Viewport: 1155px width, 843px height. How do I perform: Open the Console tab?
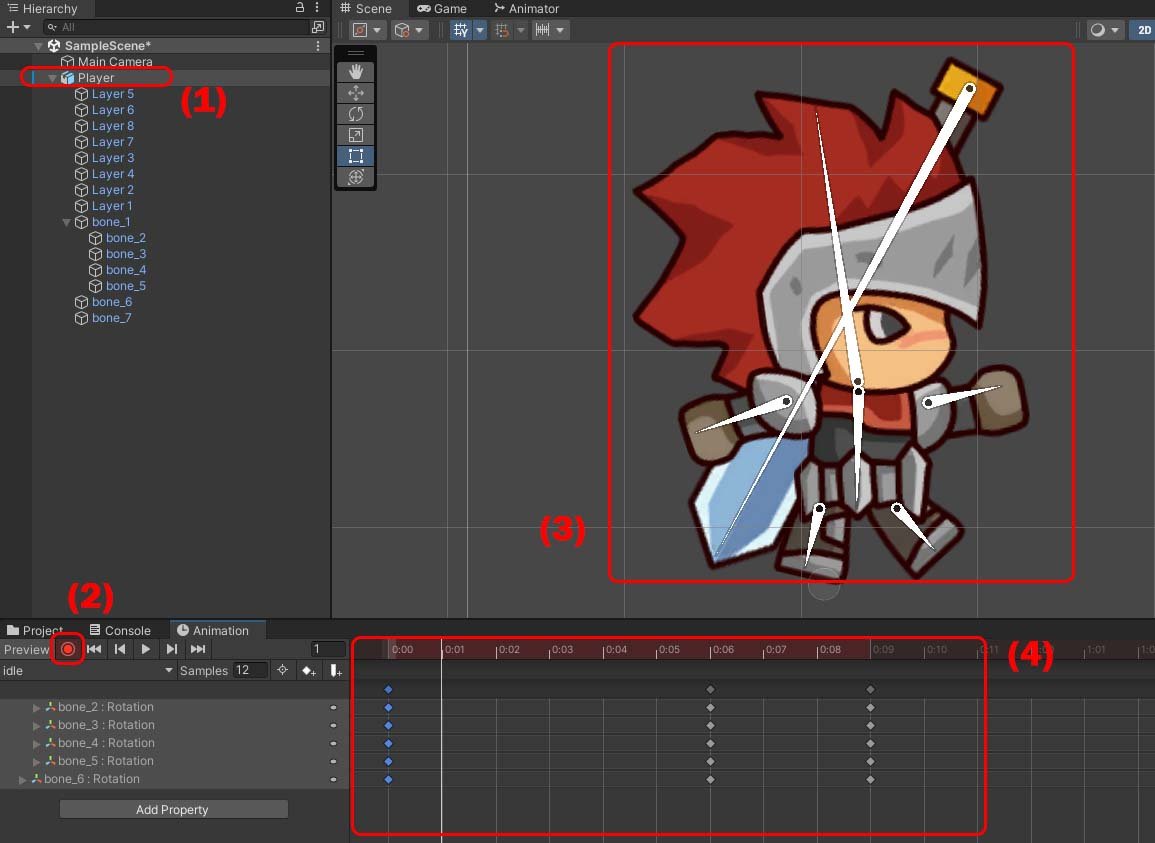tap(120, 631)
